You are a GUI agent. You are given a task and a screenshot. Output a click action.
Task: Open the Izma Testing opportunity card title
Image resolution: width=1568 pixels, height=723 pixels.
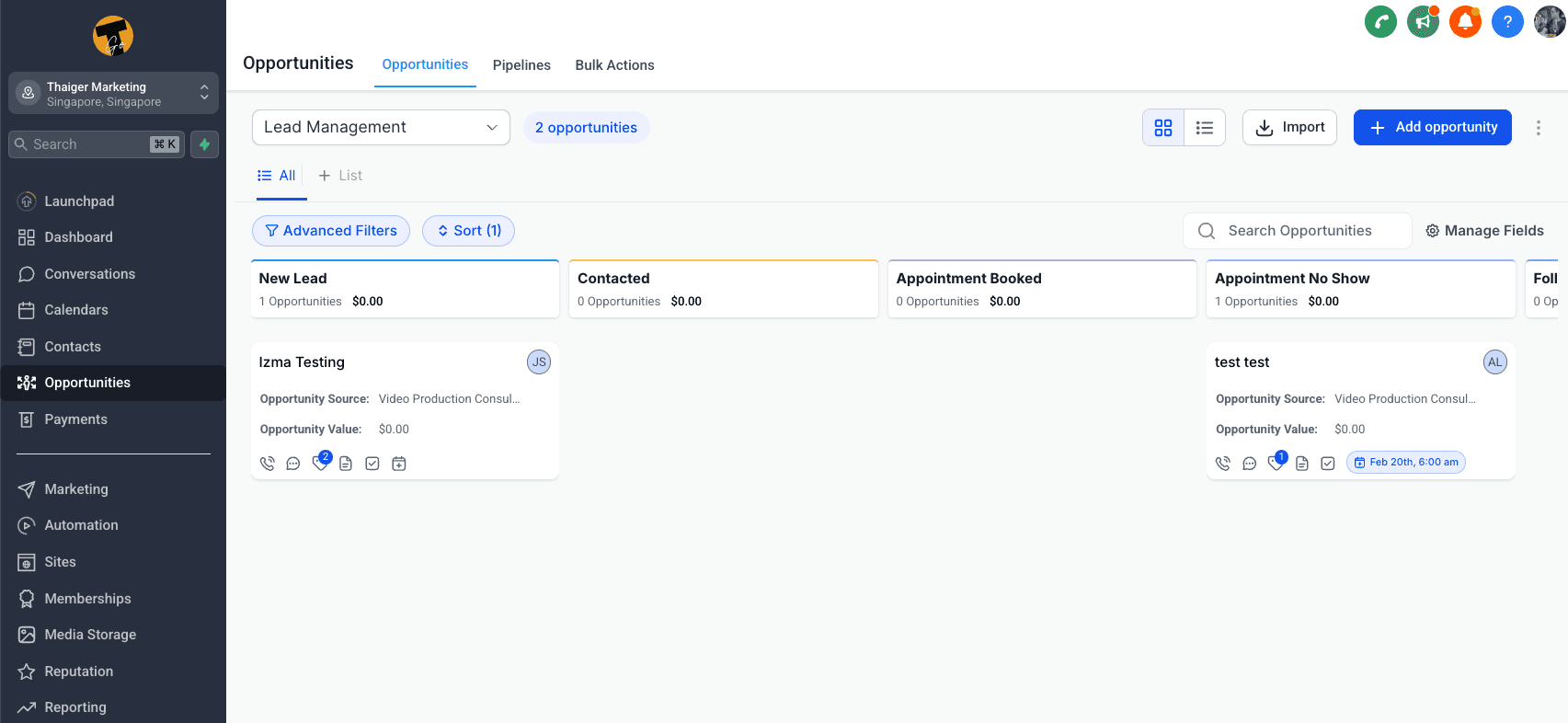coord(302,362)
